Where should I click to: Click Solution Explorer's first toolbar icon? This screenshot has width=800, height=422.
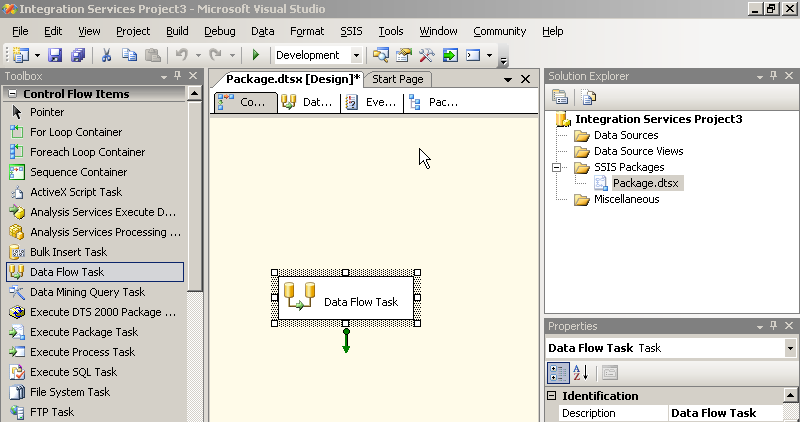point(560,97)
